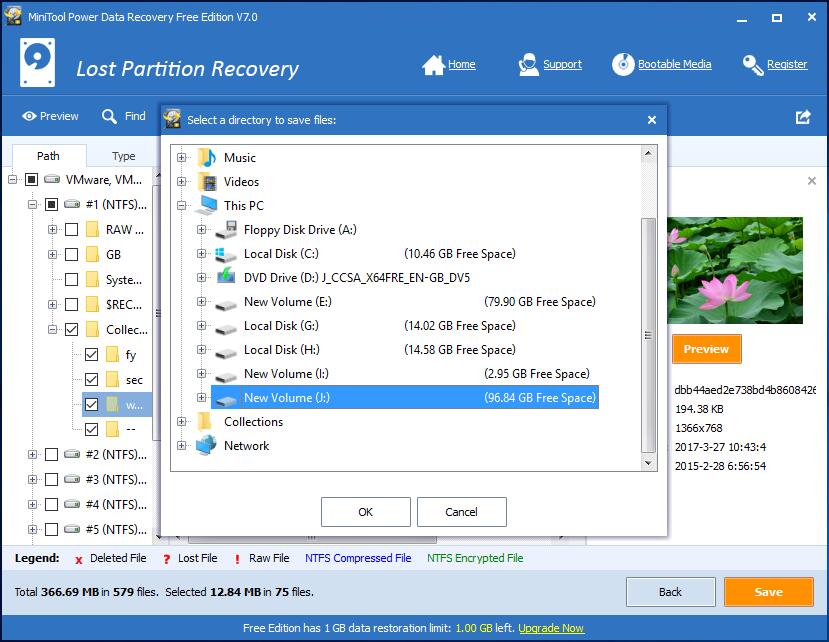
Task: Open Support via the headset icon
Action: point(529,65)
